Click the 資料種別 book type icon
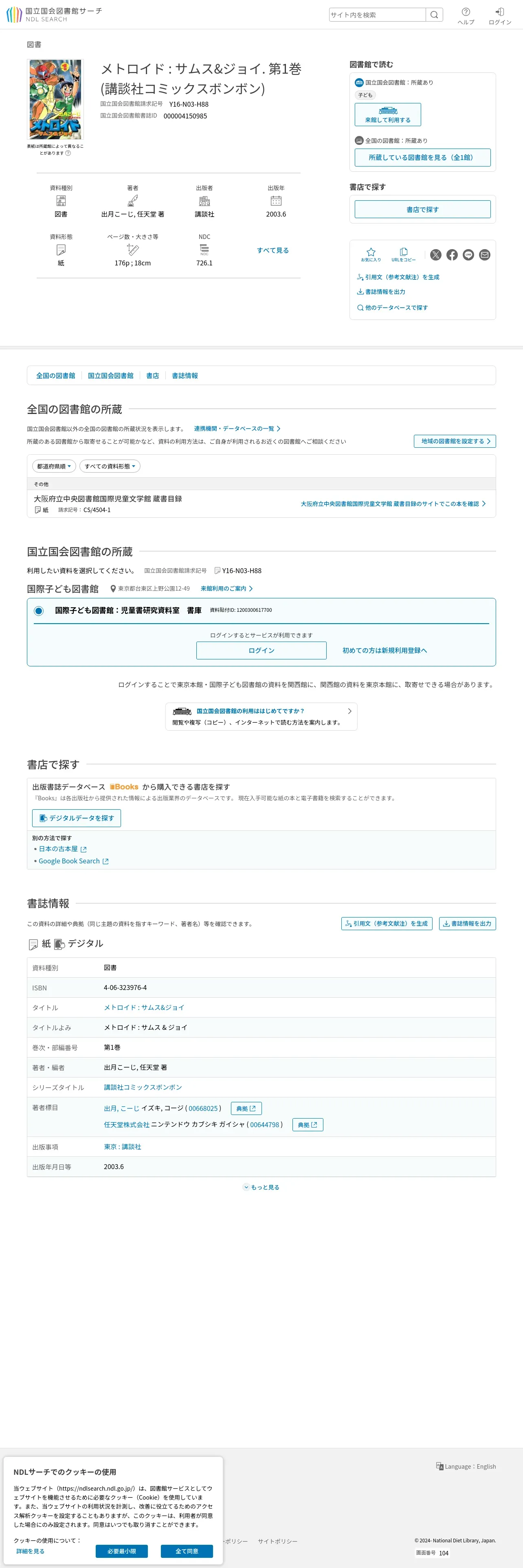The width and height of the screenshot is (523, 1568). [x=61, y=201]
